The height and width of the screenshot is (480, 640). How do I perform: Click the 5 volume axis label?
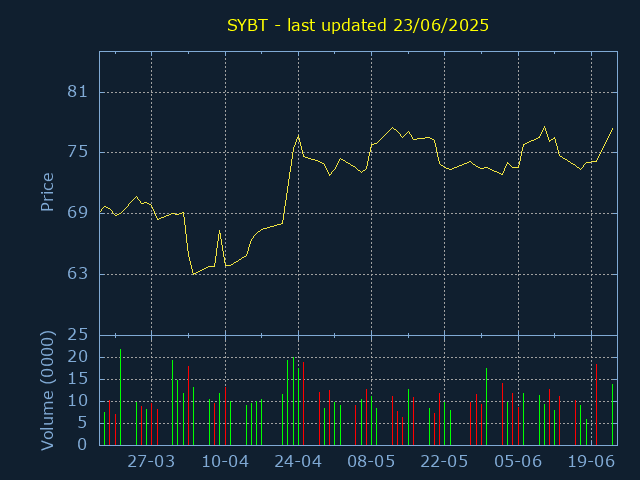[x=83, y=423]
